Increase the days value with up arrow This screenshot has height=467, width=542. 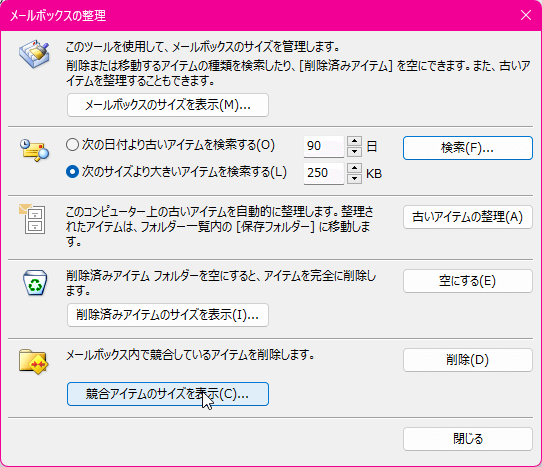(x=354, y=141)
